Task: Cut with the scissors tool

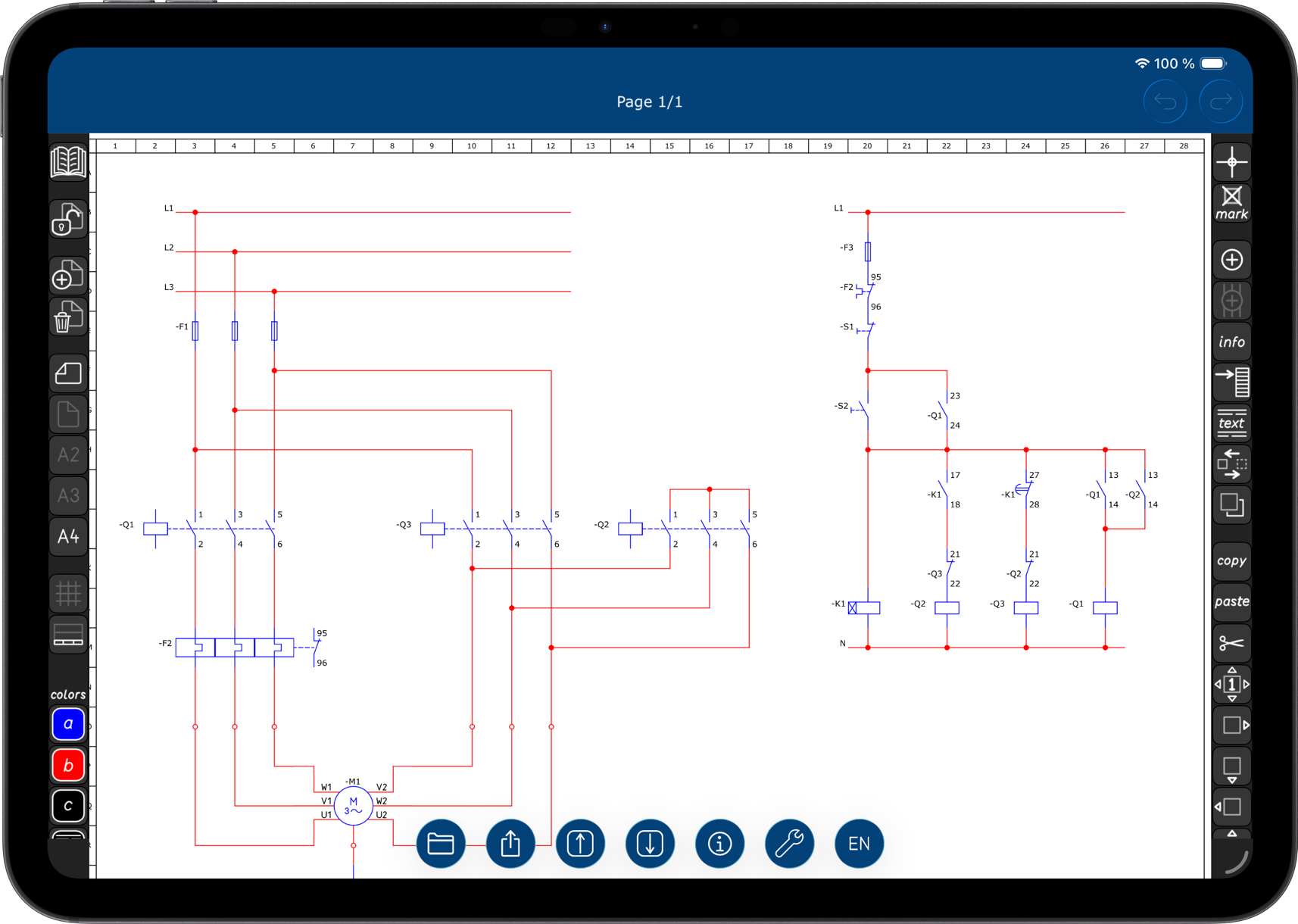Action: pyautogui.click(x=1231, y=641)
